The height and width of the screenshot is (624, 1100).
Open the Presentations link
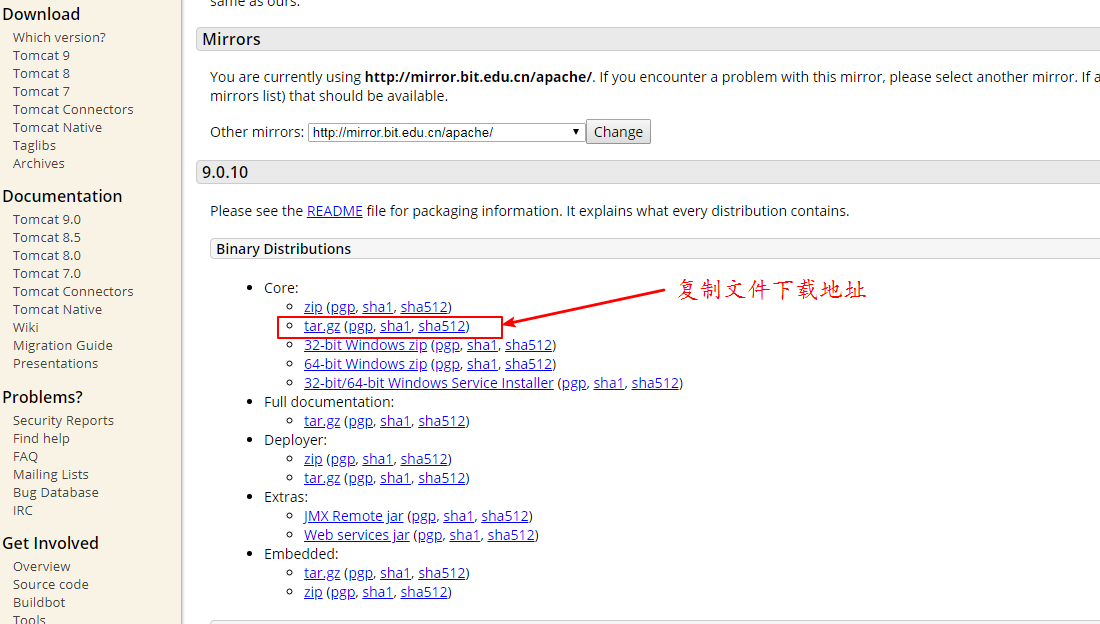tap(55, 364)
